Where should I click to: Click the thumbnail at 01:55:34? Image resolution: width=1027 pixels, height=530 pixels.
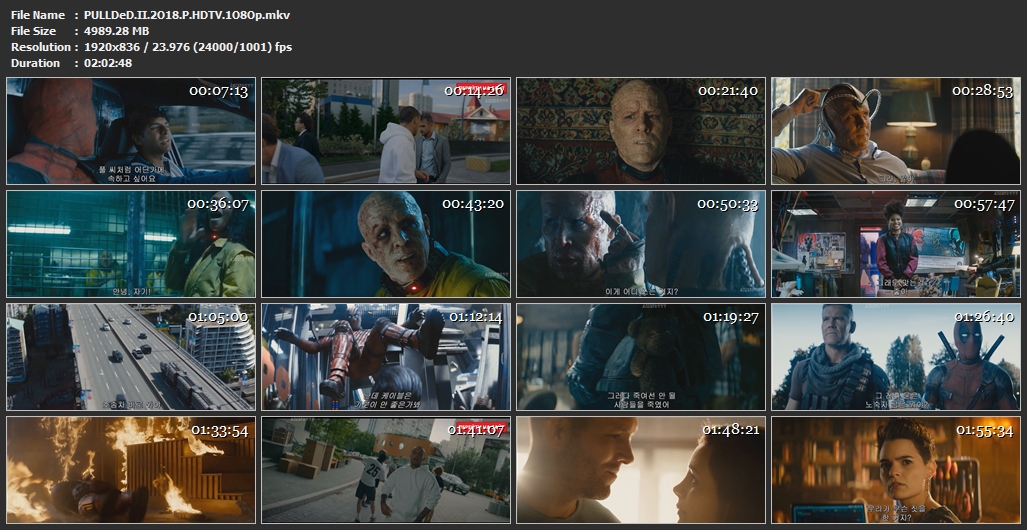(x=895, y=470)
